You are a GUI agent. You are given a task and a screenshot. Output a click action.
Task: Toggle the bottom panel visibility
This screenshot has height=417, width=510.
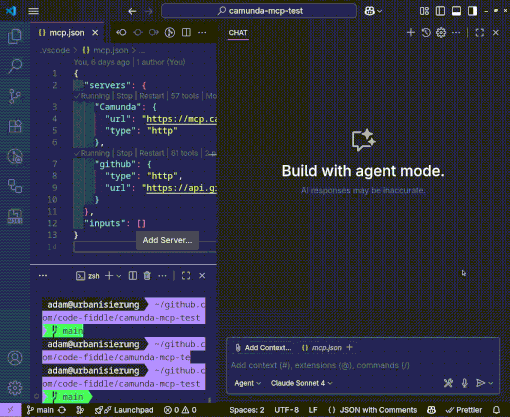456,11
